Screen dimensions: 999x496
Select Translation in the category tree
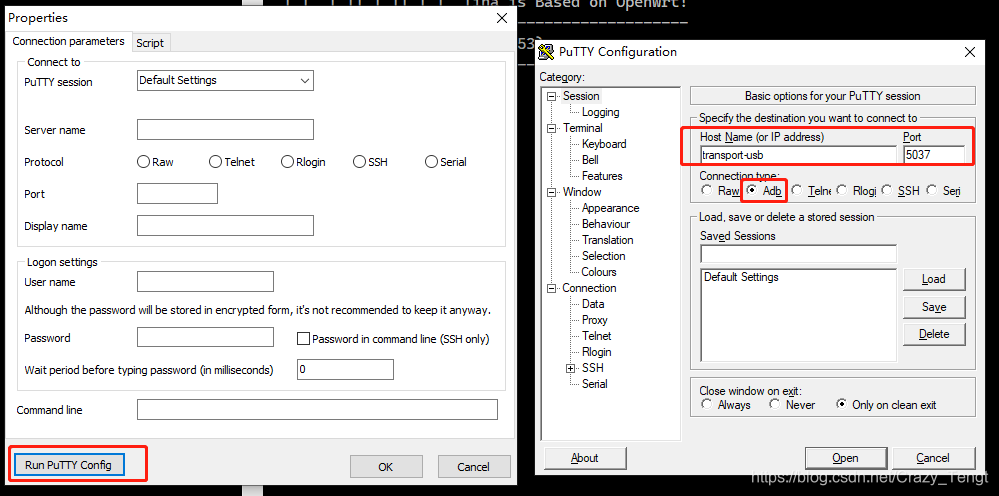[x=608, y=240]
